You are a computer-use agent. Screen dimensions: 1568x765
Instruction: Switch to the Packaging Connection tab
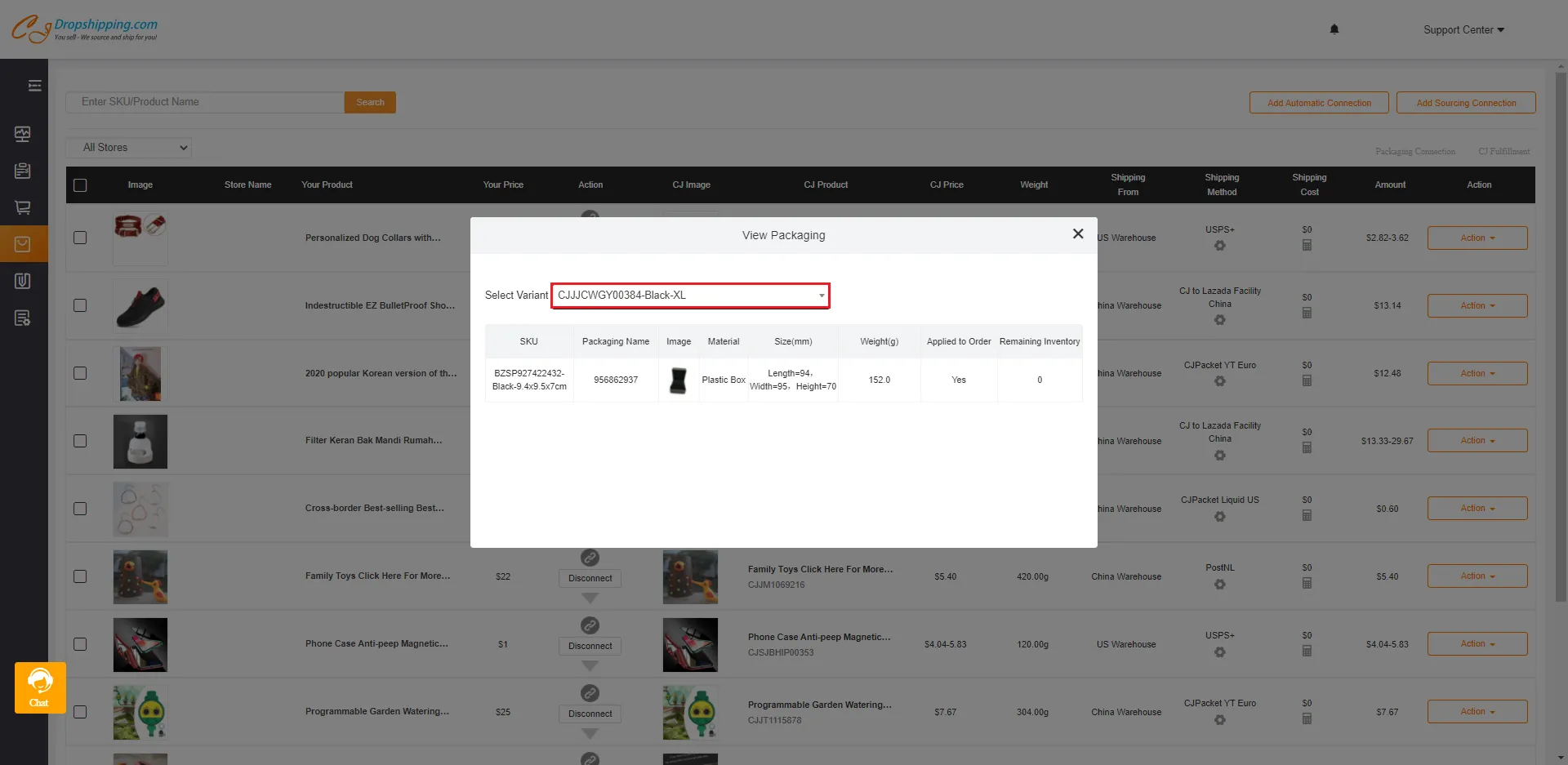(1414, 152)
